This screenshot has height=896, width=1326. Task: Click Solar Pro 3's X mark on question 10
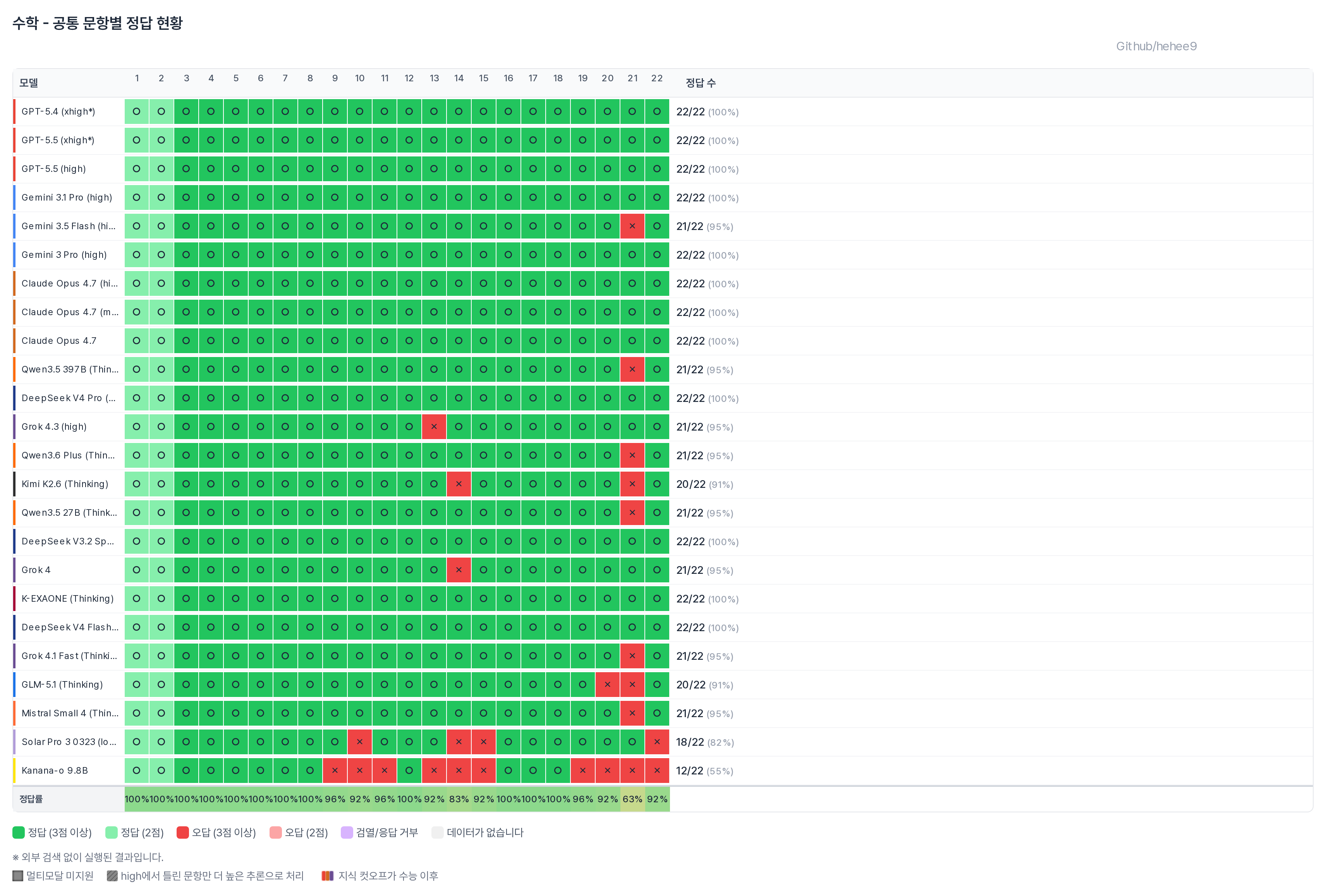point(359,742)
